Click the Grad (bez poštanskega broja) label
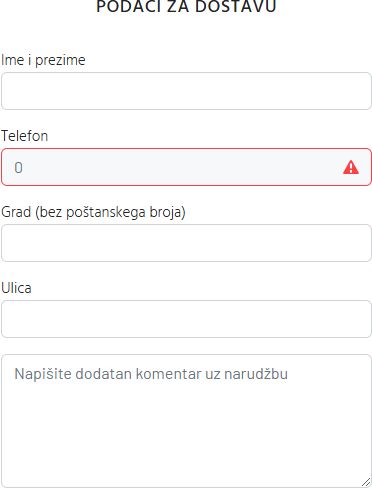The width and height of the screenshot is (372, 488). 93,212
